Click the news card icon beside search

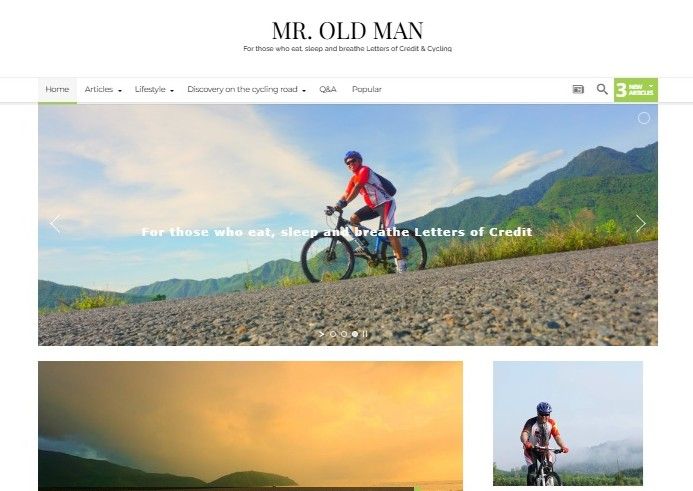click(578, 89)
